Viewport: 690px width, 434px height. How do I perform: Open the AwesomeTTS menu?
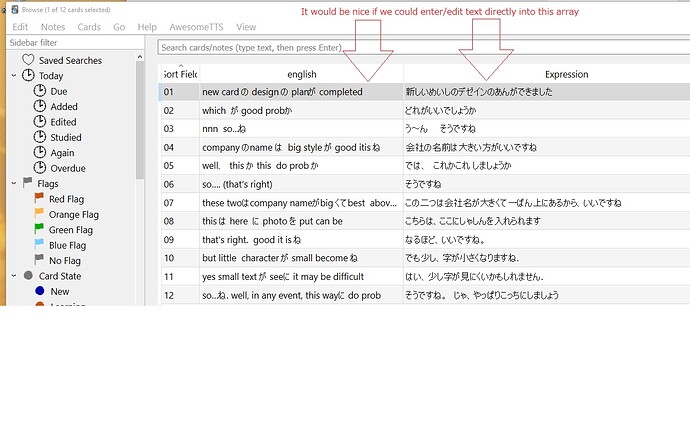coord(196,27)
